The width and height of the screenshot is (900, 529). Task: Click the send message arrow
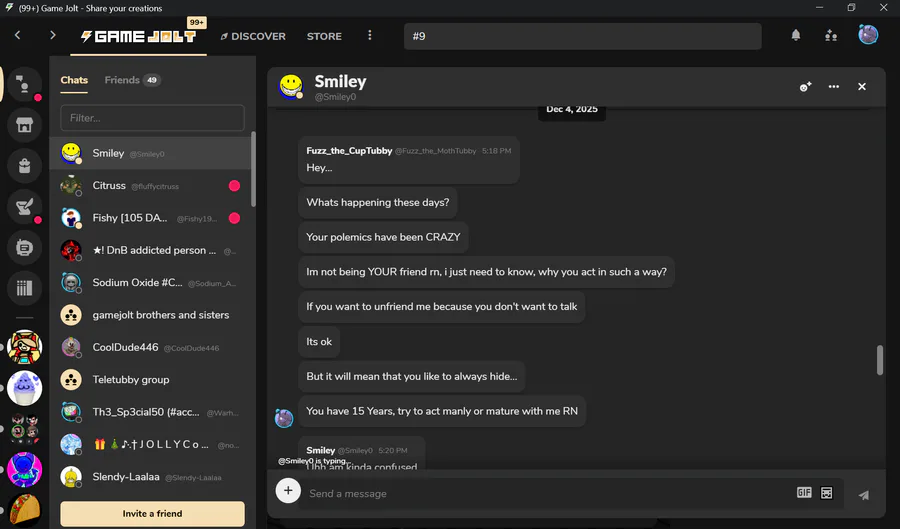[864, 495]
